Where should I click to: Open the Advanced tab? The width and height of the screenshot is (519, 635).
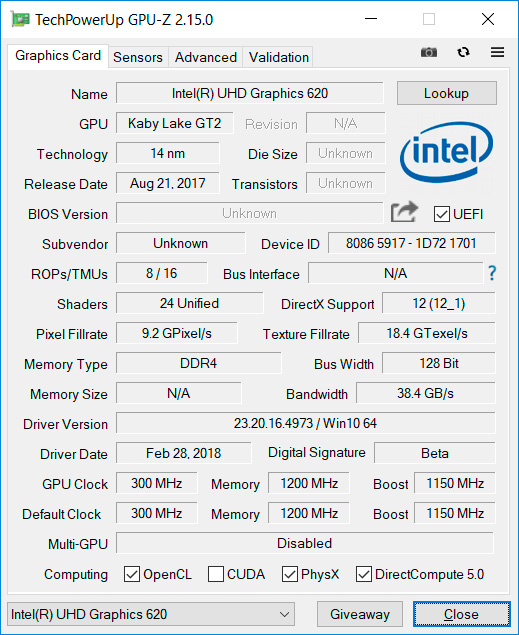pos(206,57)
